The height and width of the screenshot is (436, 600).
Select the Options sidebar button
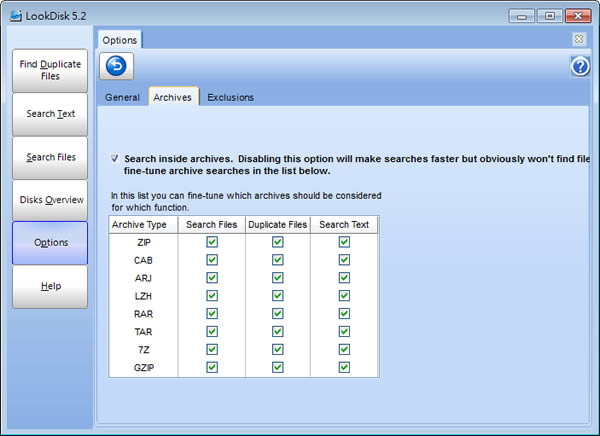point(50,243)
